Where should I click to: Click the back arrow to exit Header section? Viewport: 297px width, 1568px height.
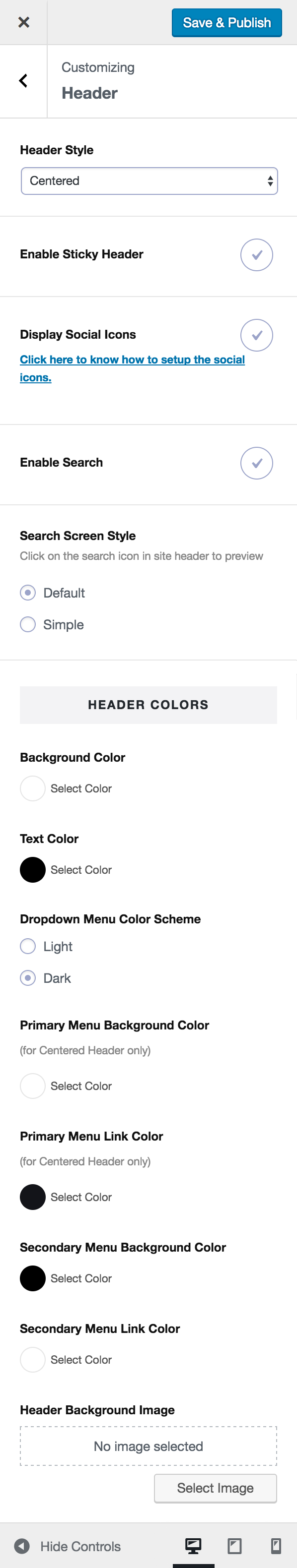click(x=23, y=80)
